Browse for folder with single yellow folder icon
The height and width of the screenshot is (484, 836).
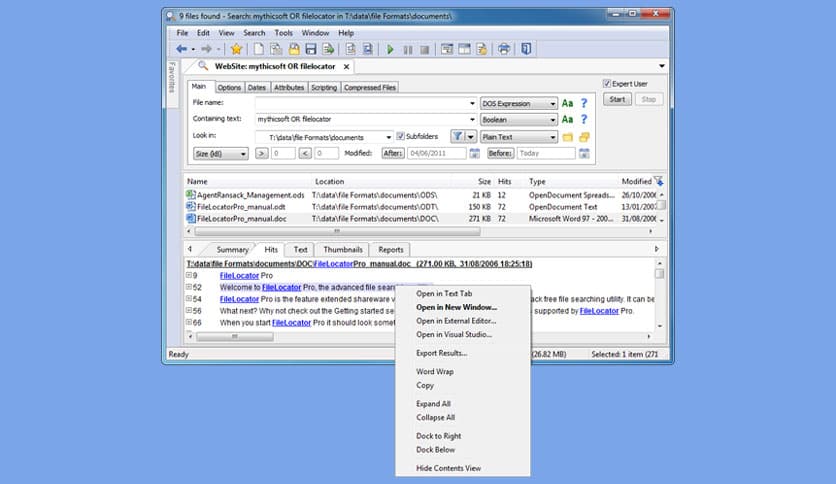pyautogui.click(x=567, y=138)
